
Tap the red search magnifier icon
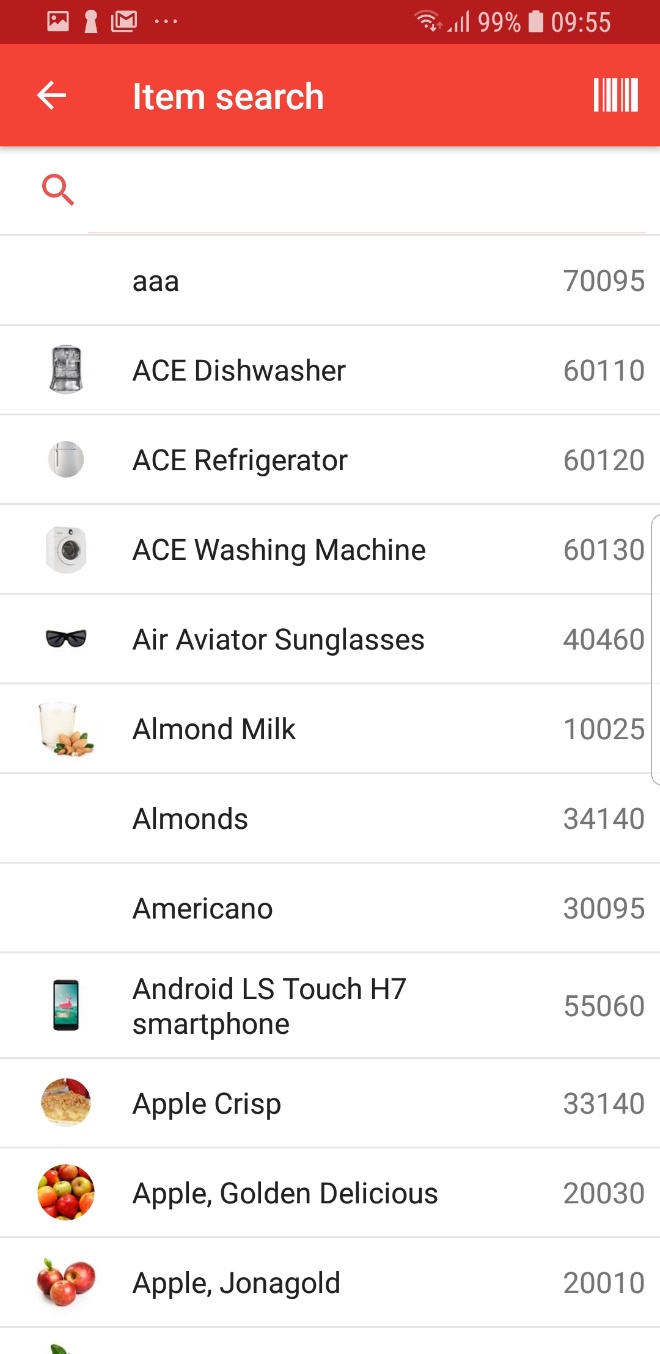58,189
